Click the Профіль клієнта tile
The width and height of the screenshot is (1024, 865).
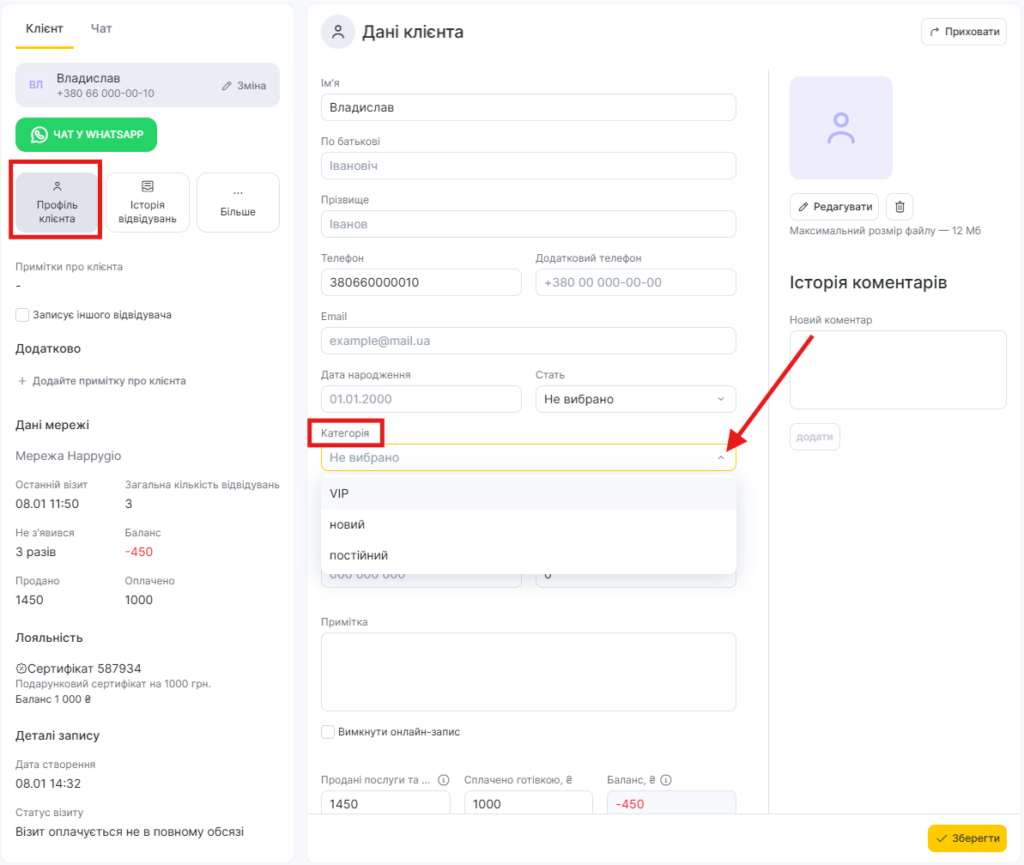tap(57, 203)
